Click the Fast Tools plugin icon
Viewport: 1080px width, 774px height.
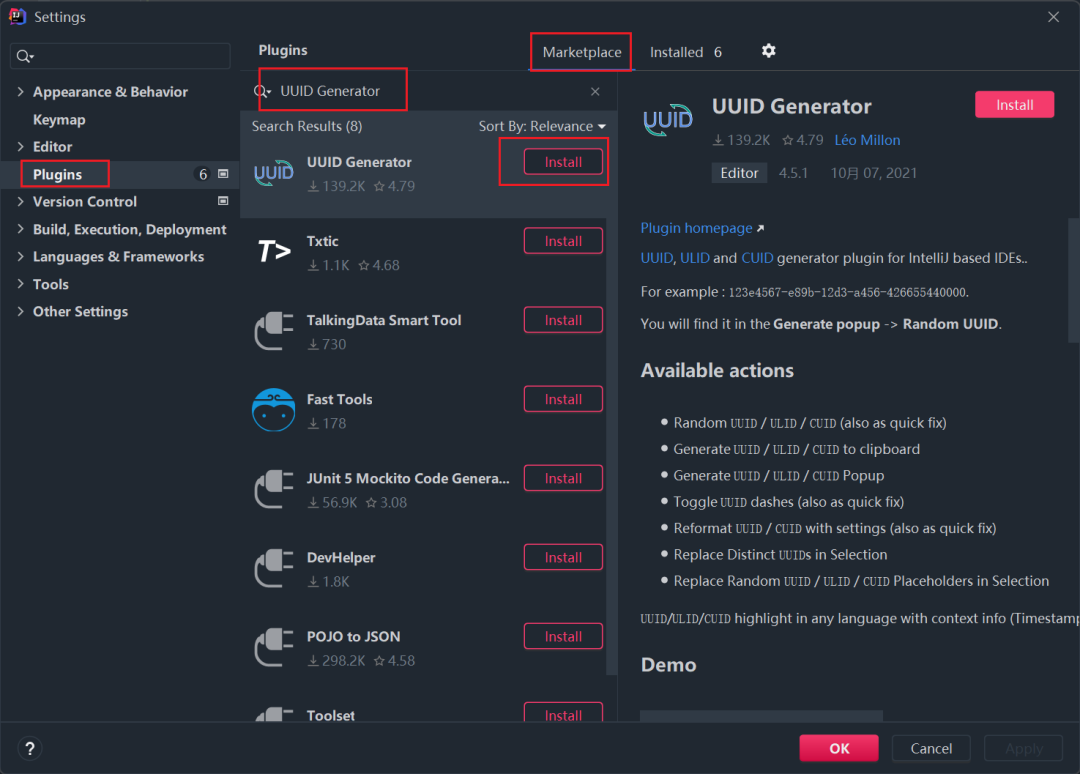(273, 410)
